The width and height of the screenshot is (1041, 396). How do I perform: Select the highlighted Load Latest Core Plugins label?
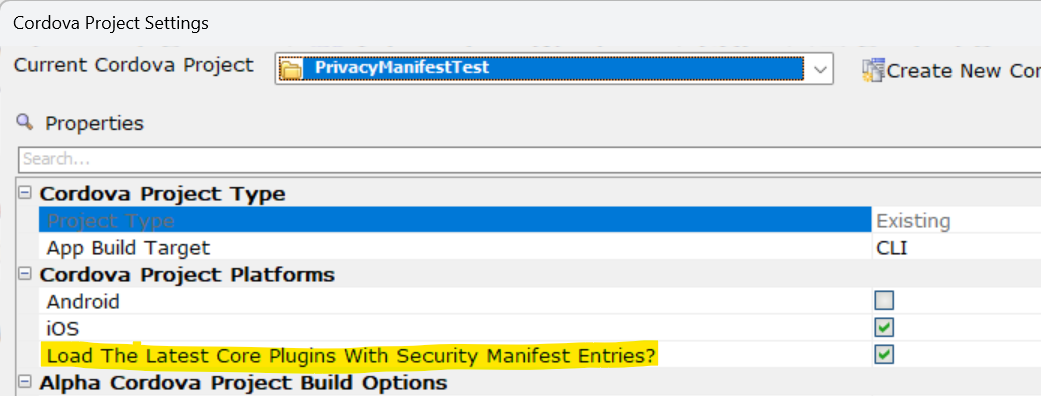point(349,356)
